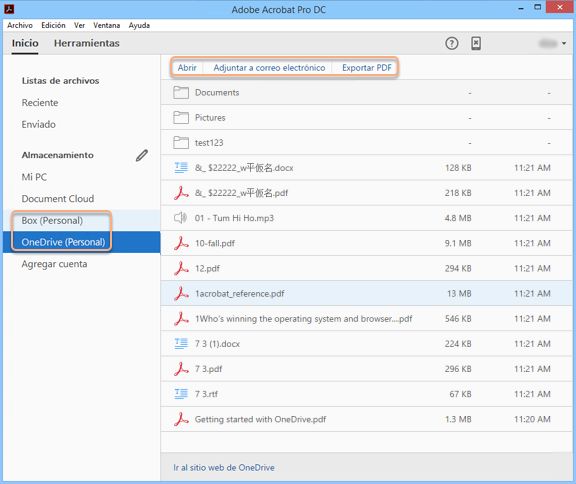Select 1Who's winning the operating system file name
The width and height of the screenshot is (576, 484).
point(303,319)
